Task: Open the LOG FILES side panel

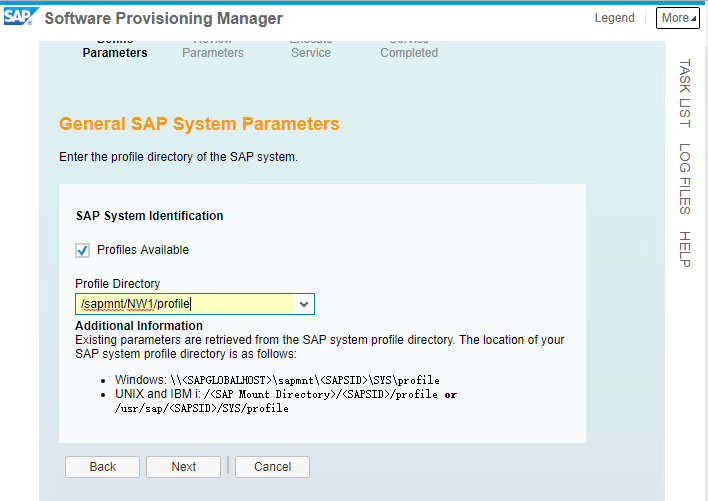Action: [685, 179]
